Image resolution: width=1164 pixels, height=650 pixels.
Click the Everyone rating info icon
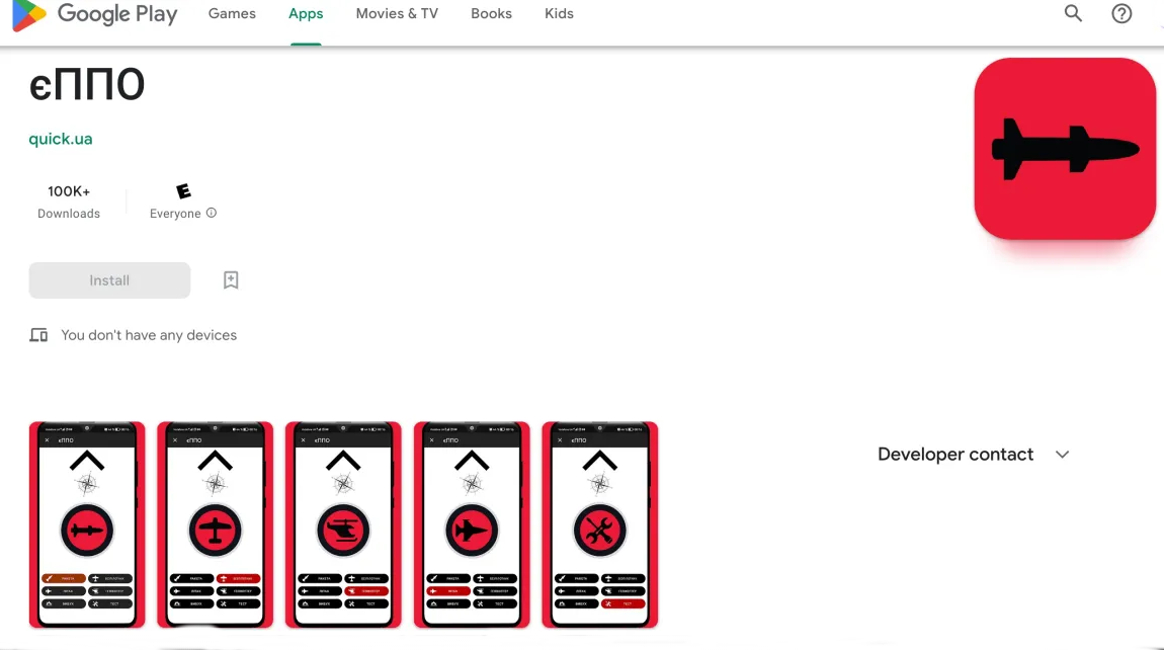click(x=211, y=213)
